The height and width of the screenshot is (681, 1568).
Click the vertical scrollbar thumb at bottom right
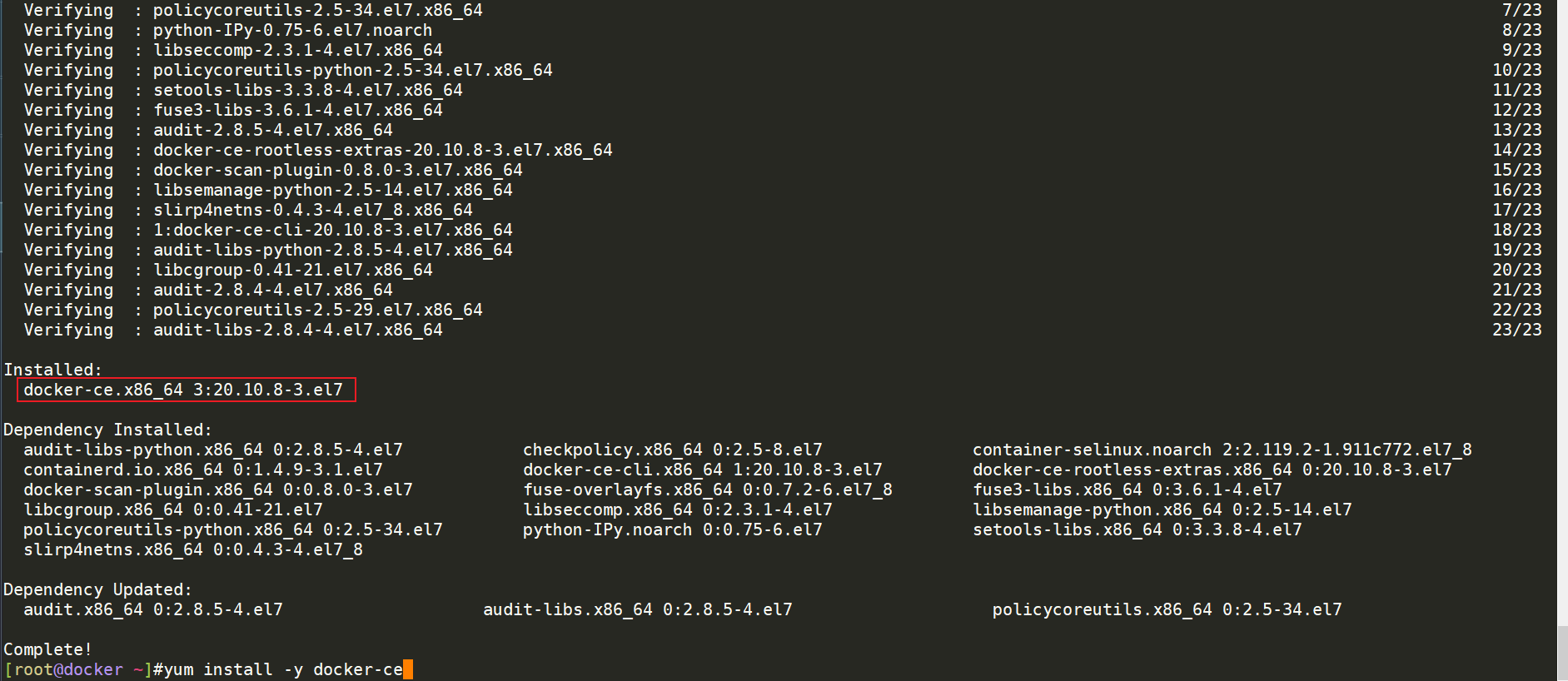pos(1562,653)
